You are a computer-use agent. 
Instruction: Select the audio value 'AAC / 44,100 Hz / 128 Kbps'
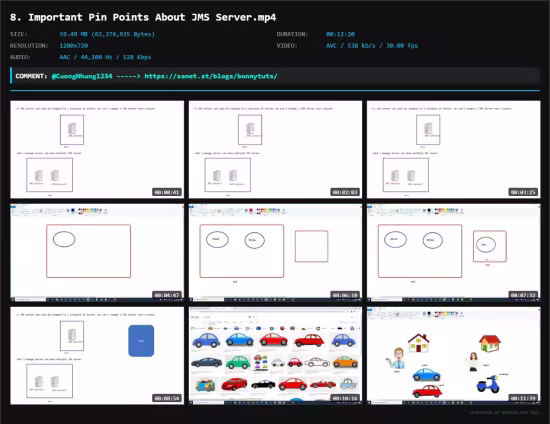click(105, 57)
